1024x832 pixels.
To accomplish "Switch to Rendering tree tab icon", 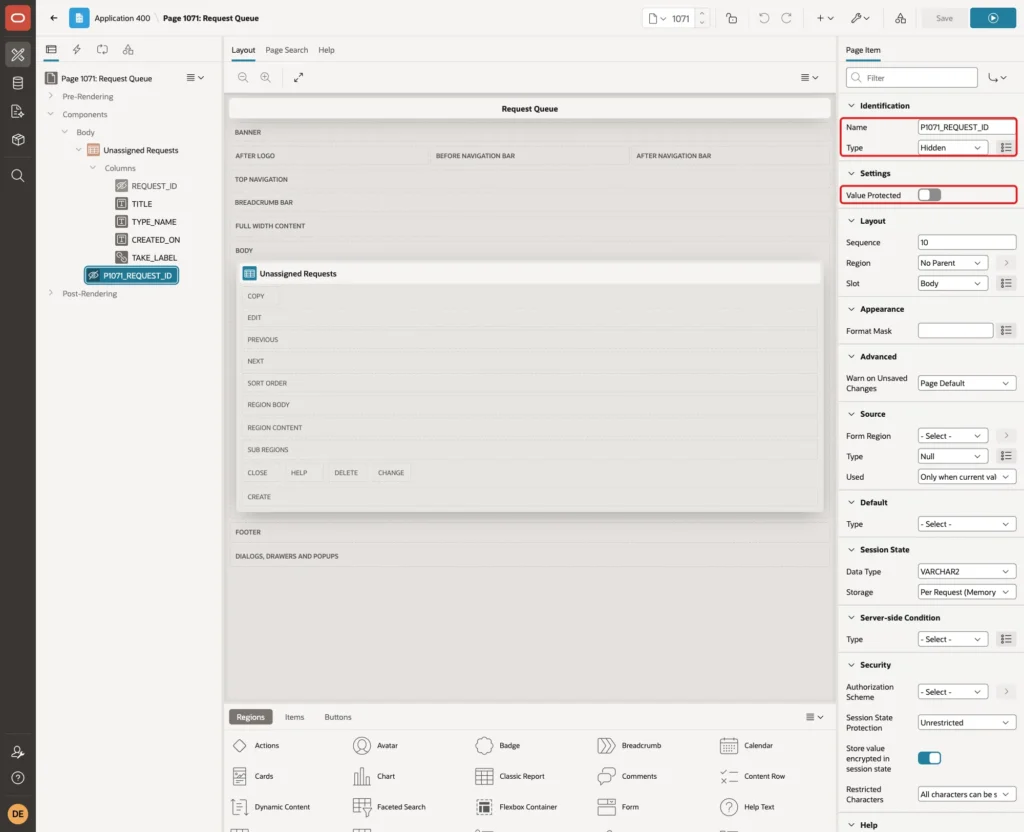I will coord(51,50).
